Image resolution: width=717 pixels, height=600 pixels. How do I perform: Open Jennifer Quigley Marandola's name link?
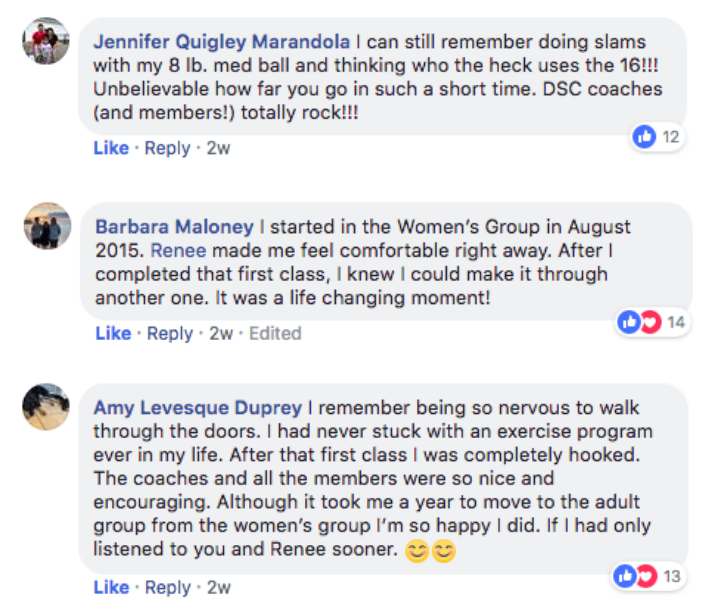(221, 42)
